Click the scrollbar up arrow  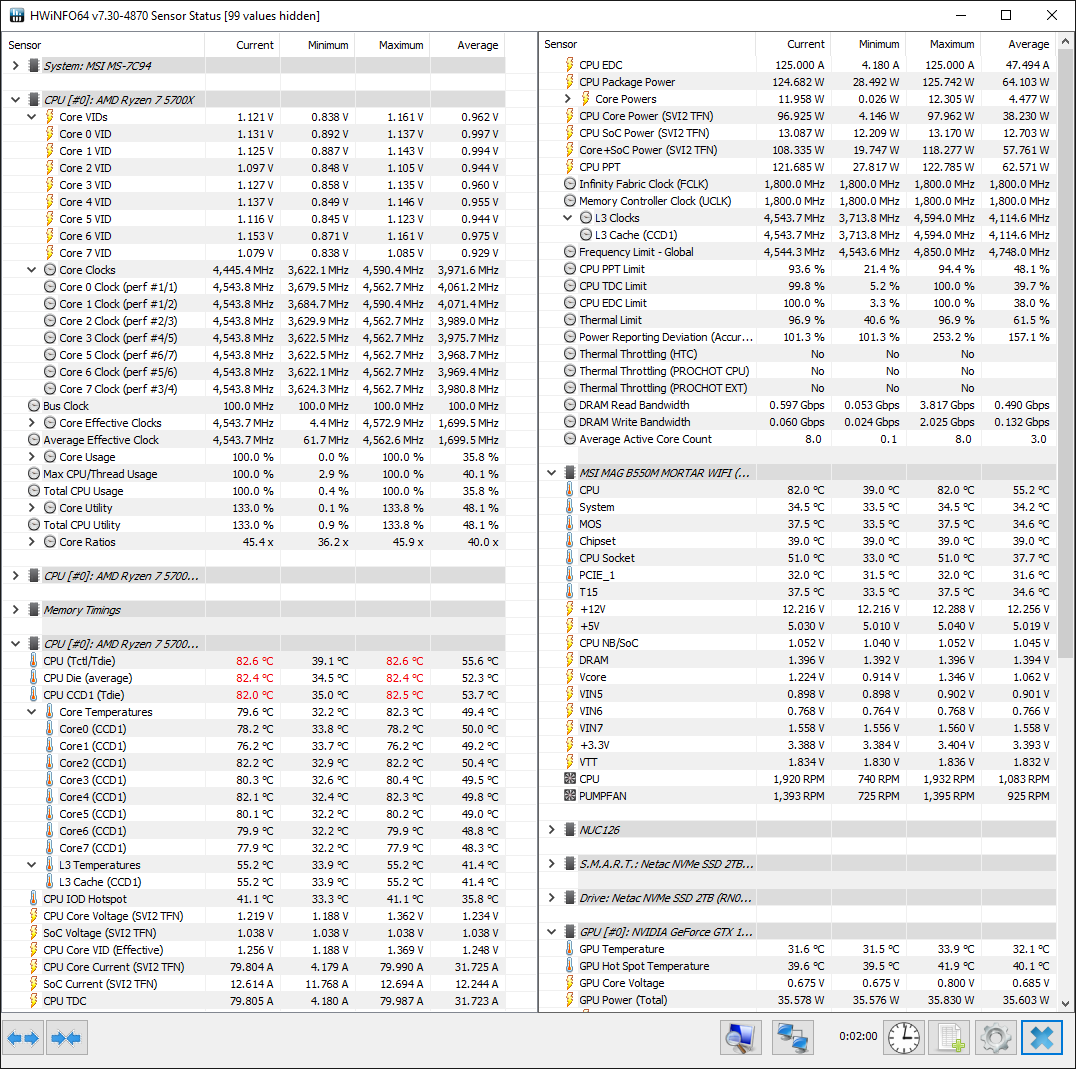(1065, 41)
